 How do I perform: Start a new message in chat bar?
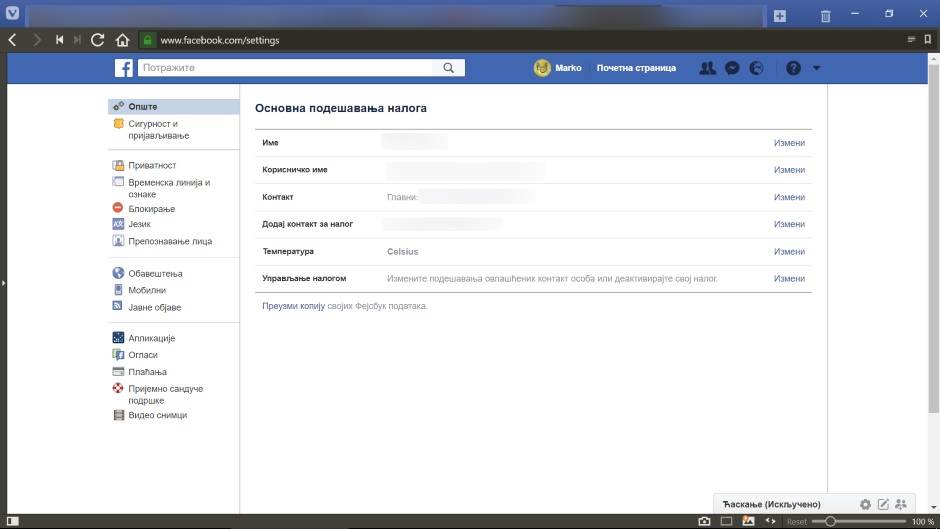point(884,504)
